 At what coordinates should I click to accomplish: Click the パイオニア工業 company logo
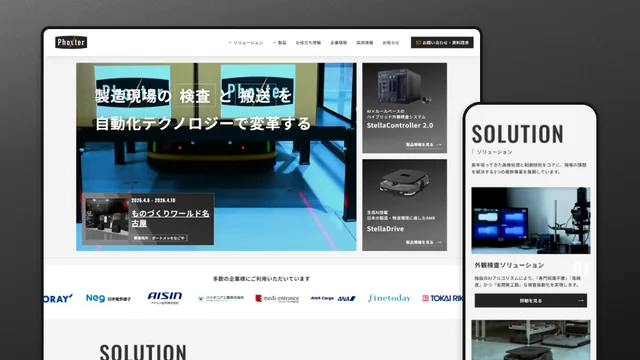220,298
